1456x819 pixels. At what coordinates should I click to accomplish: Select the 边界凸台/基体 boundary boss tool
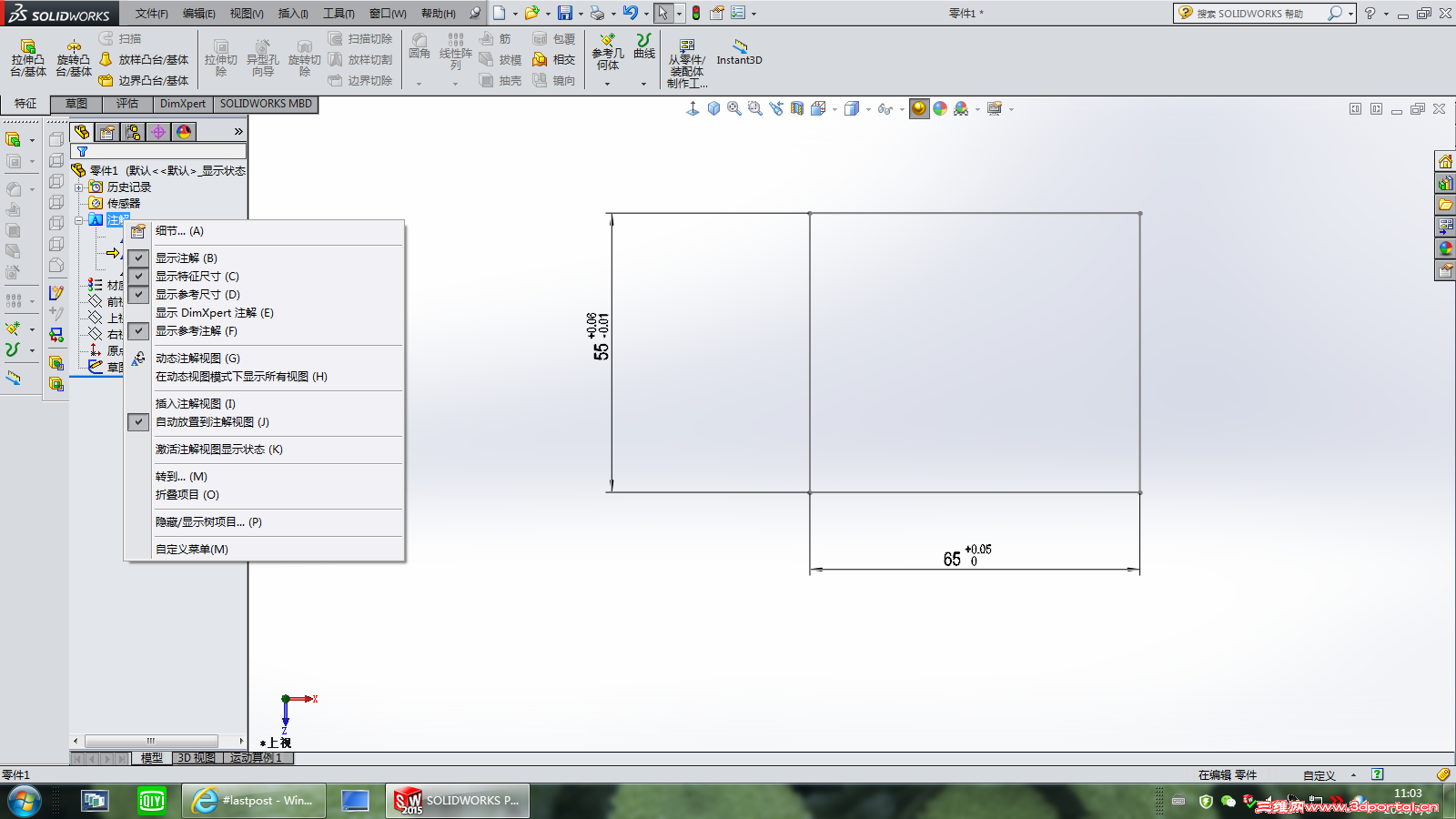point(144,81)
